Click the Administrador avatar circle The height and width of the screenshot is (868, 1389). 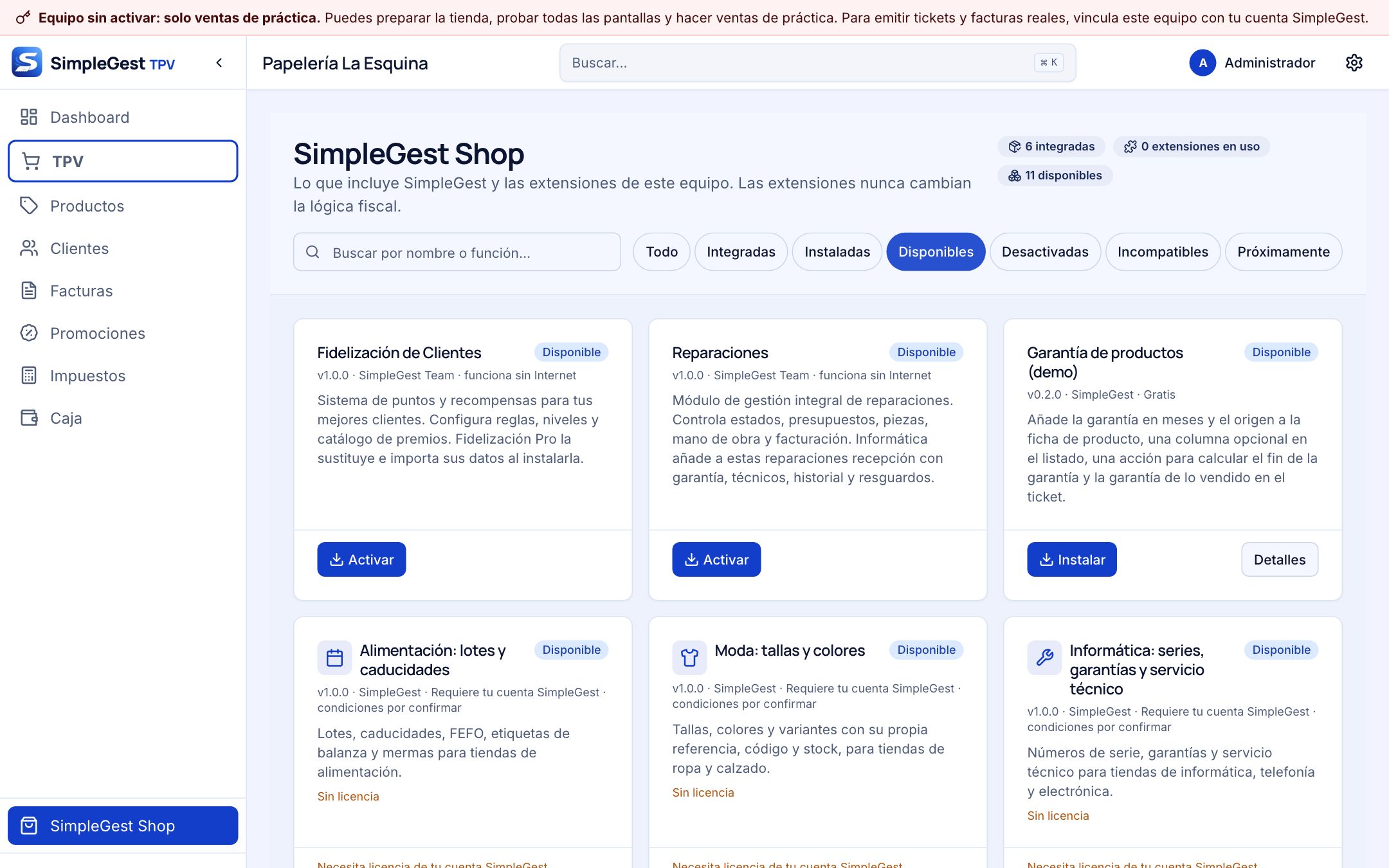pyautogui.click(x=1203, y=62)
